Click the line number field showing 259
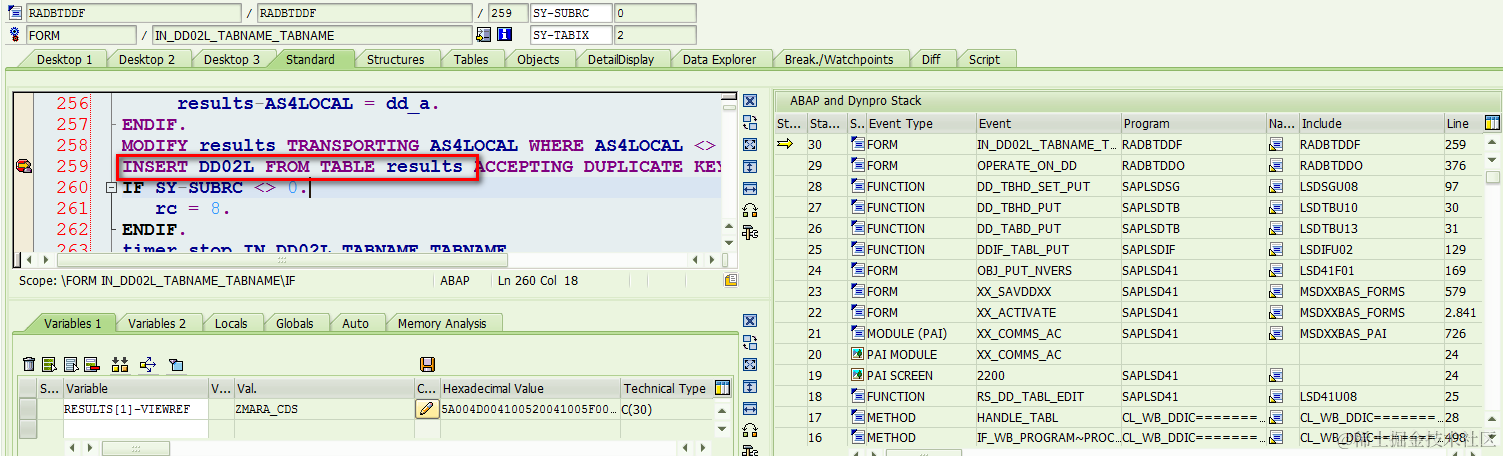The height and width of the screenshot is (456, 1503). coord(507,13)
